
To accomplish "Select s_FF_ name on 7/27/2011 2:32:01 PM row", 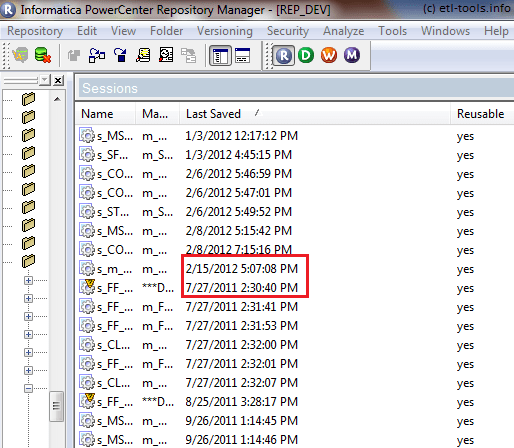I will pyautogui.click(x=115, y=364).
